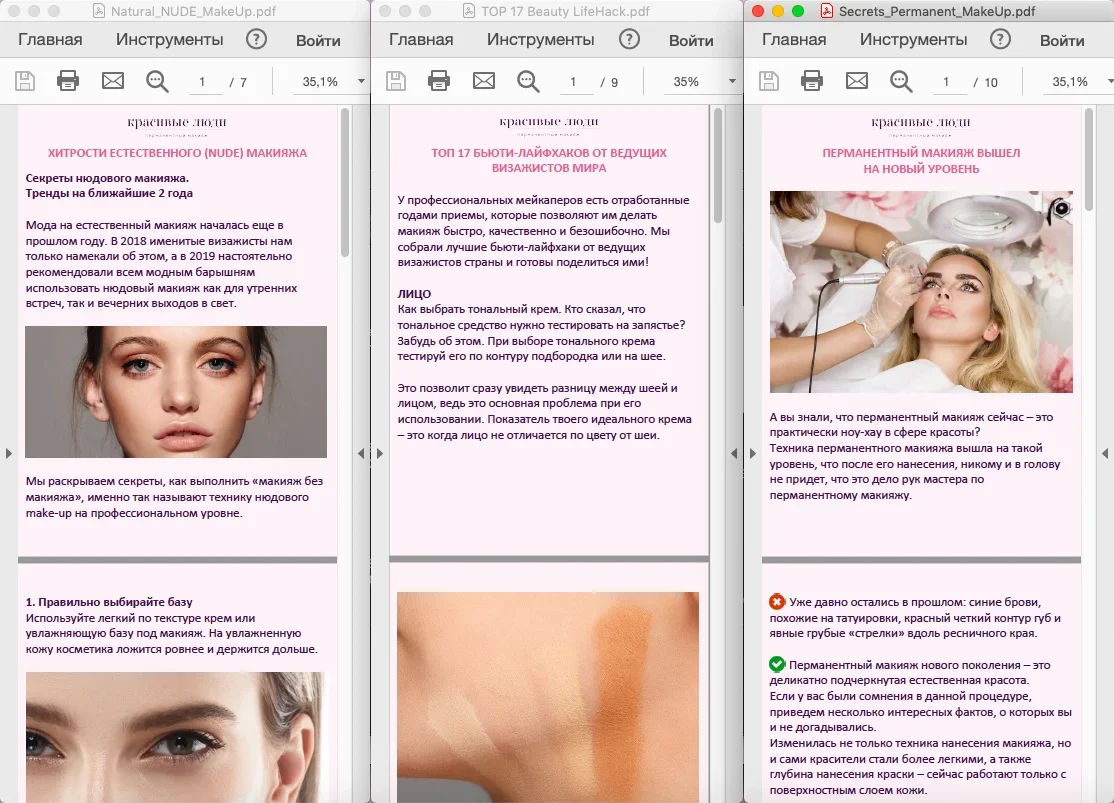This screenshot has height=803, width=1114.
Task: Click the envelope share icon in TOP 17 window
Action: tap(483, 81)
